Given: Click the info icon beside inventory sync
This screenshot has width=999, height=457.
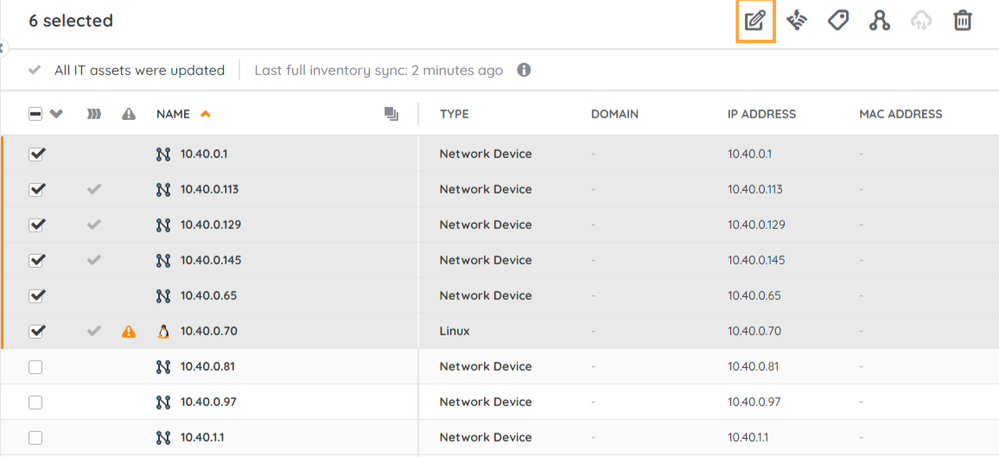Looking at the screenshot, I should click(523, 71).
